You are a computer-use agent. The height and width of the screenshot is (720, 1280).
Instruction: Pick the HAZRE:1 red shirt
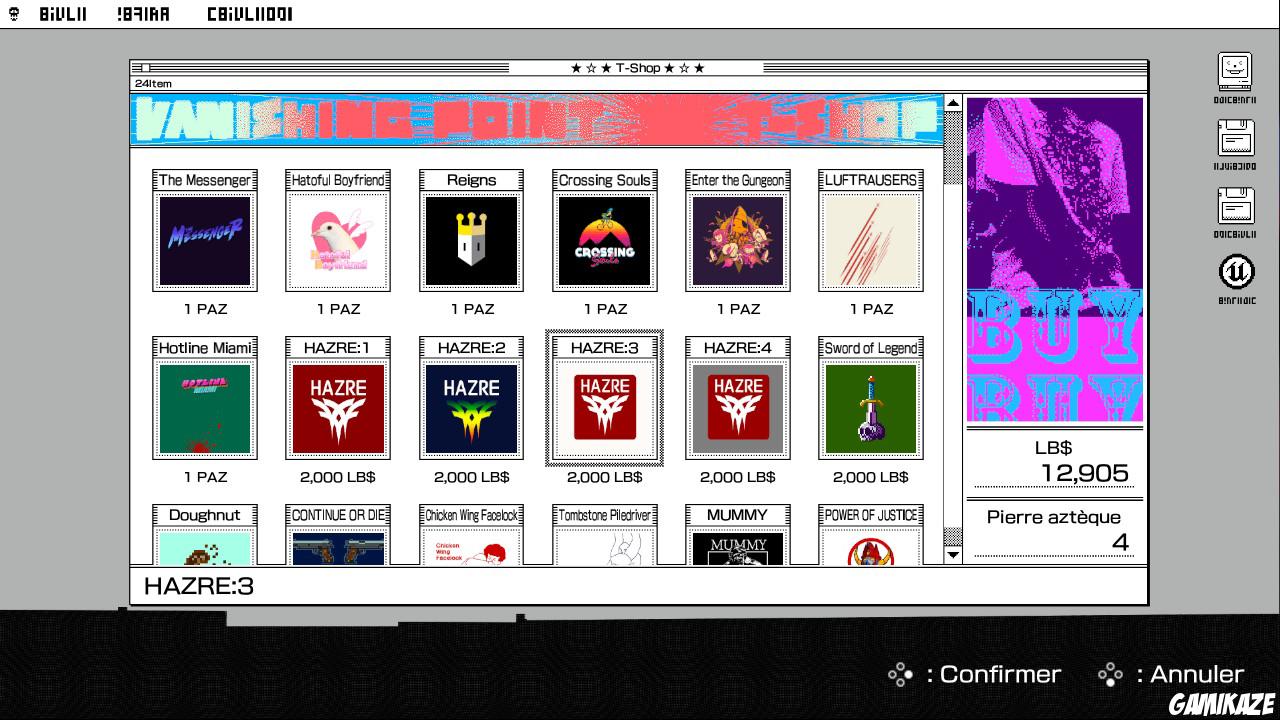pyautogui.click(x=338, y=409)
